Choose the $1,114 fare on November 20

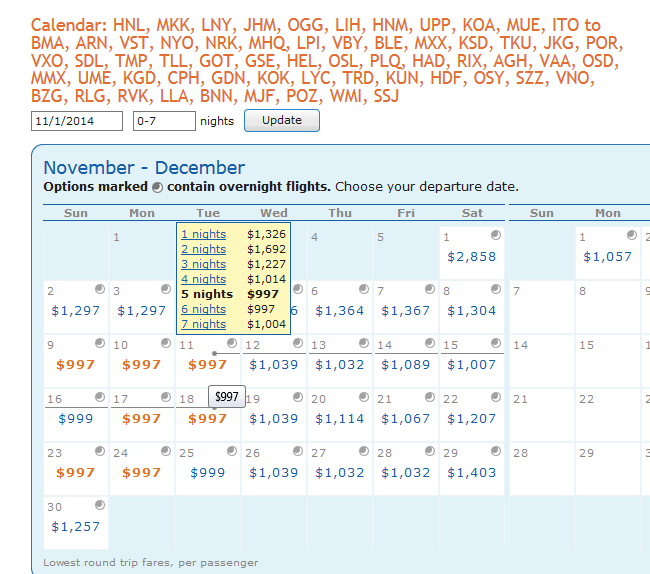point(339,419)
